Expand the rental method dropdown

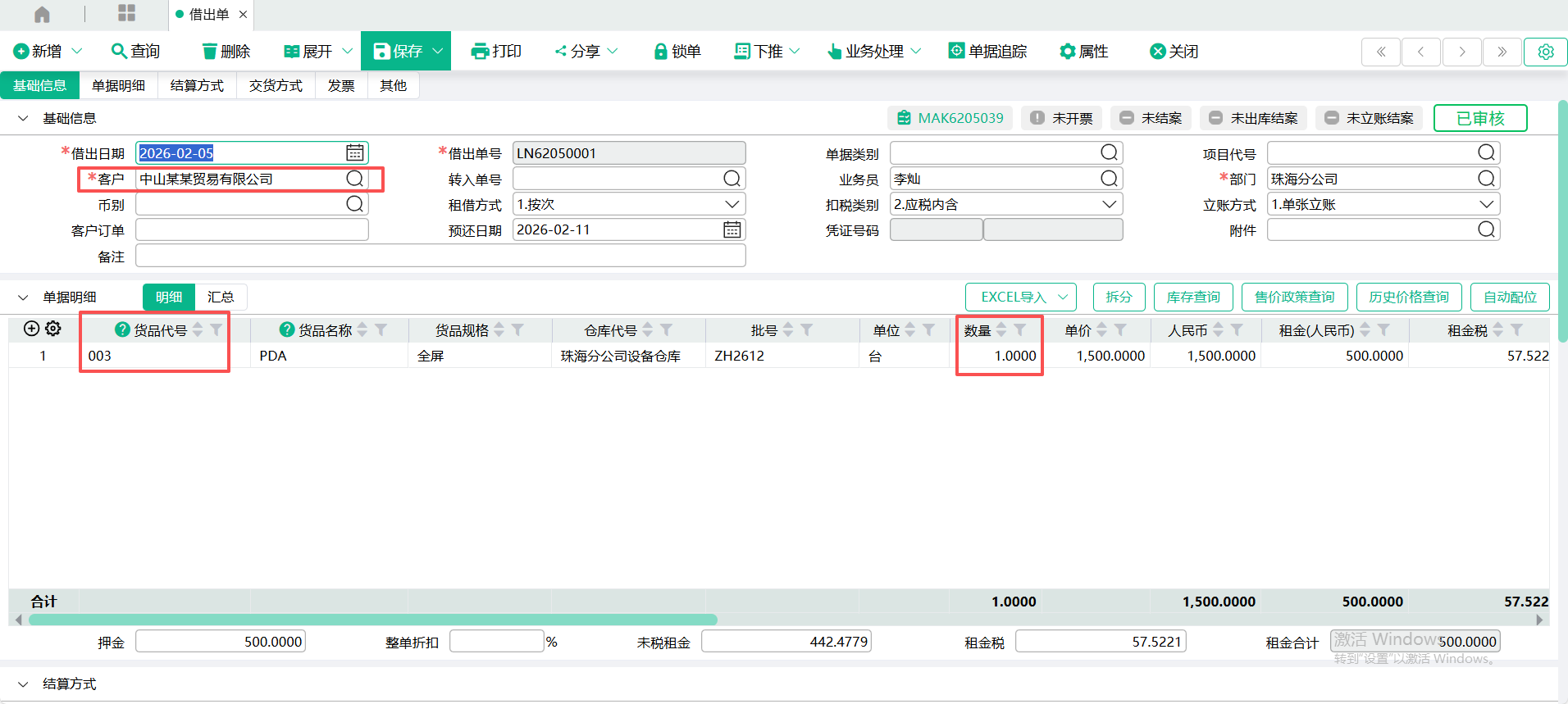pos(732,204)
